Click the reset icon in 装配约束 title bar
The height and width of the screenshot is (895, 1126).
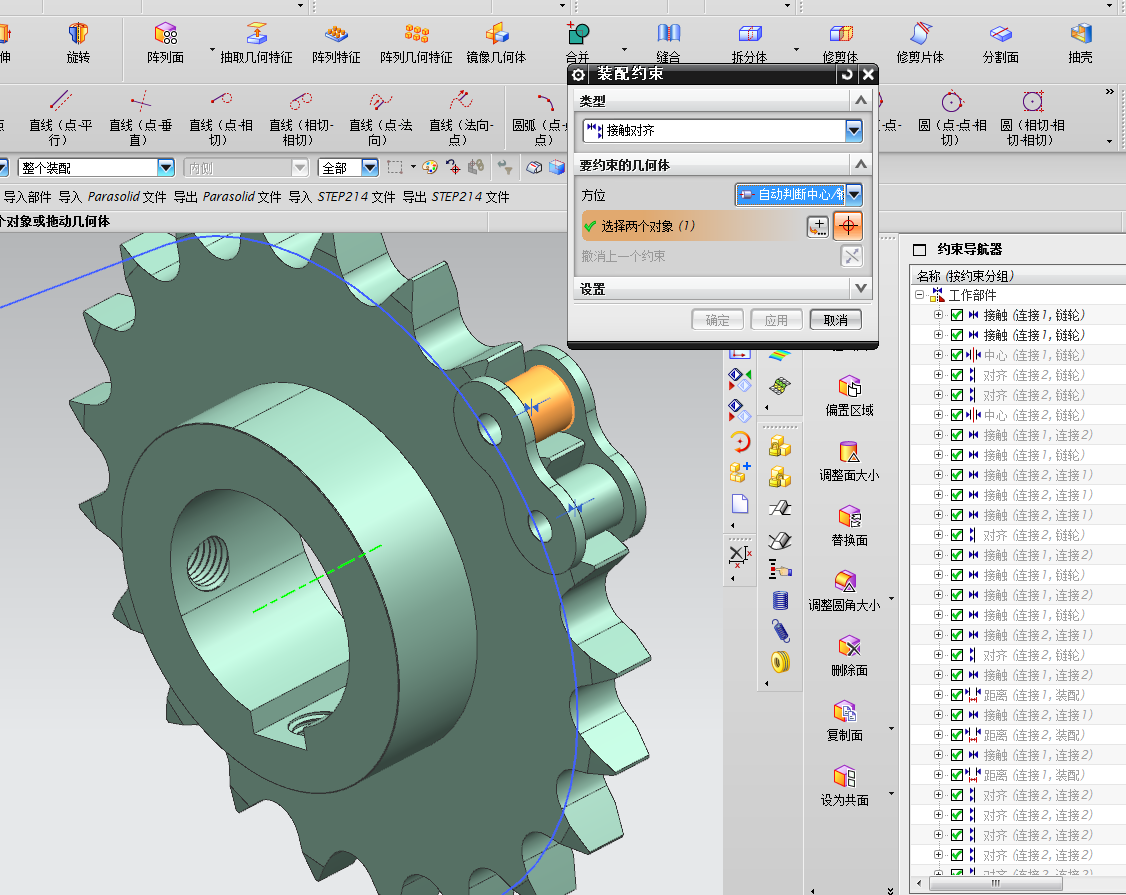pos(847,75)
